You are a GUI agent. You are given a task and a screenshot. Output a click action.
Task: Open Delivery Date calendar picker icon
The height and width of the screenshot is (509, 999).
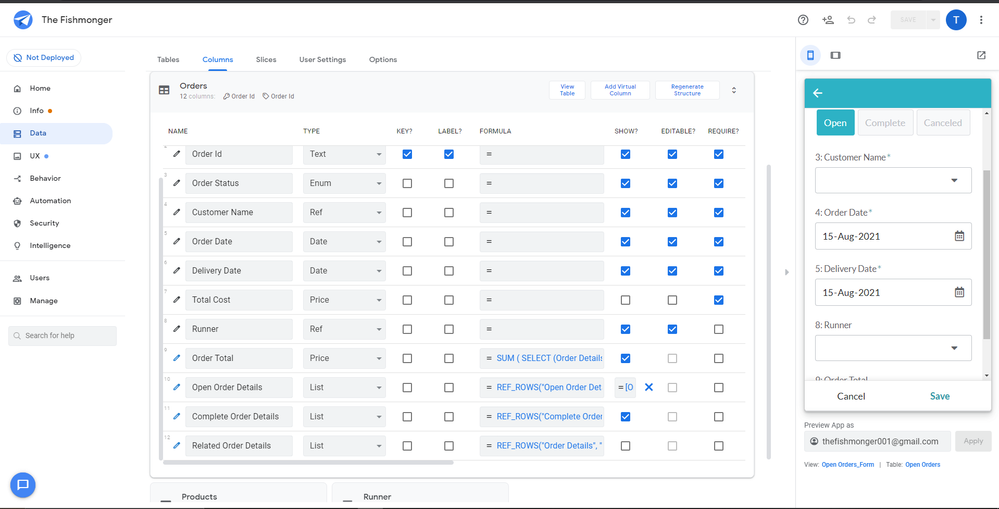tap(959, 292)
